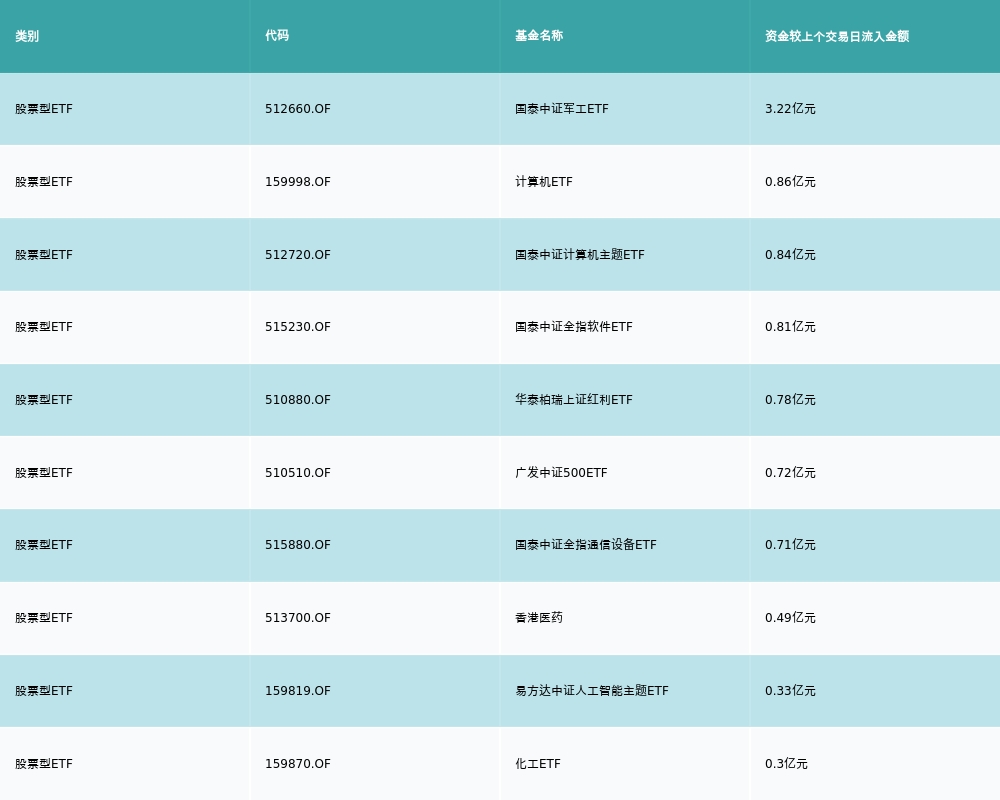The image size is (1000, 800).
Task: Click 股票型ETF in the 515230.OF row
Action: coord(44,327)
